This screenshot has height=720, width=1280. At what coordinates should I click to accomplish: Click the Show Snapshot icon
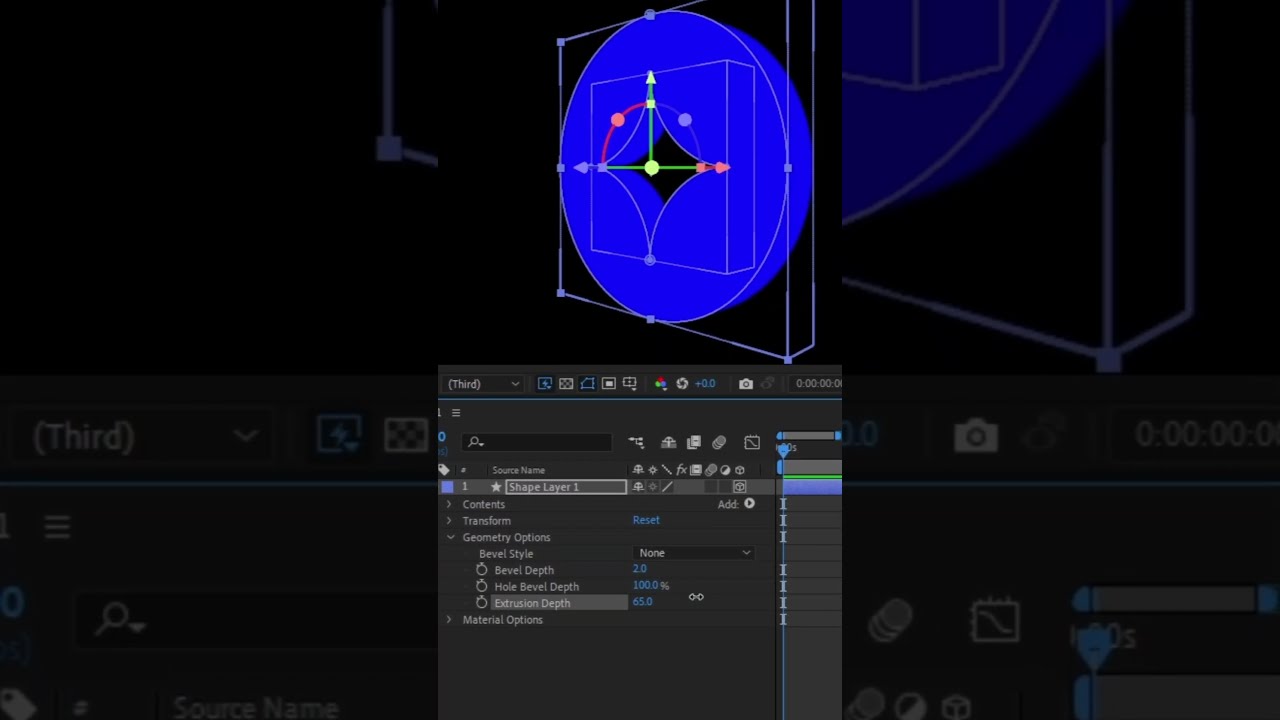pyautogui.click(x=768, y=384)
